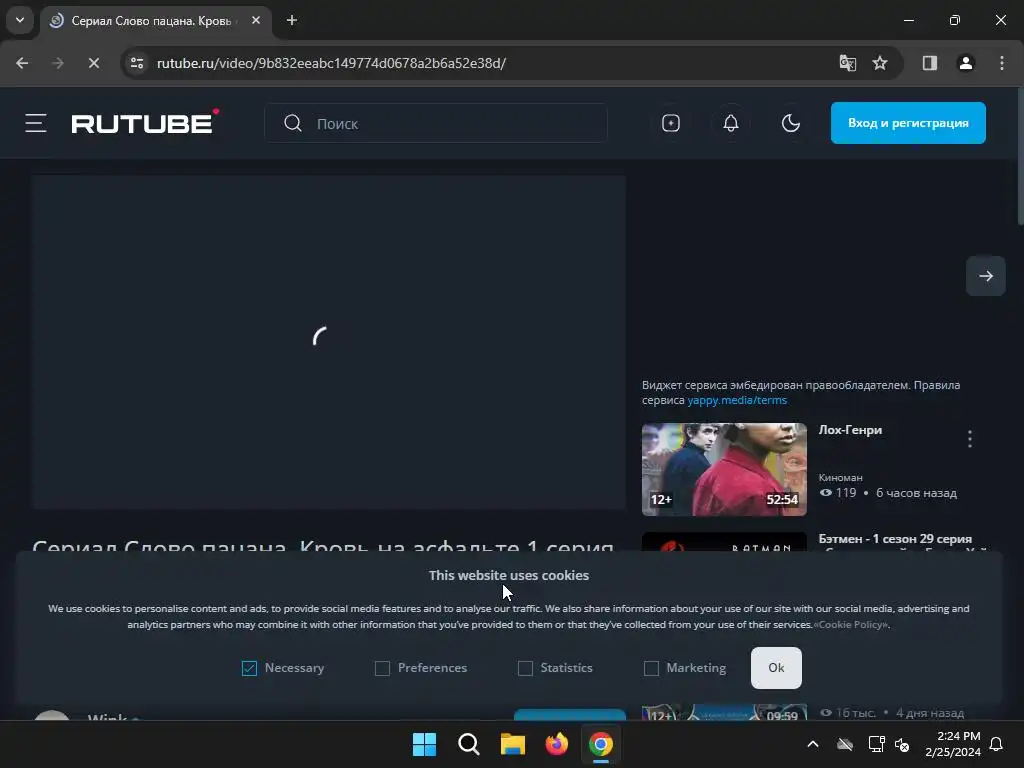Launch Firefox from the taskbar
This screenshot has height=768, width=1024.
point(556,744)
